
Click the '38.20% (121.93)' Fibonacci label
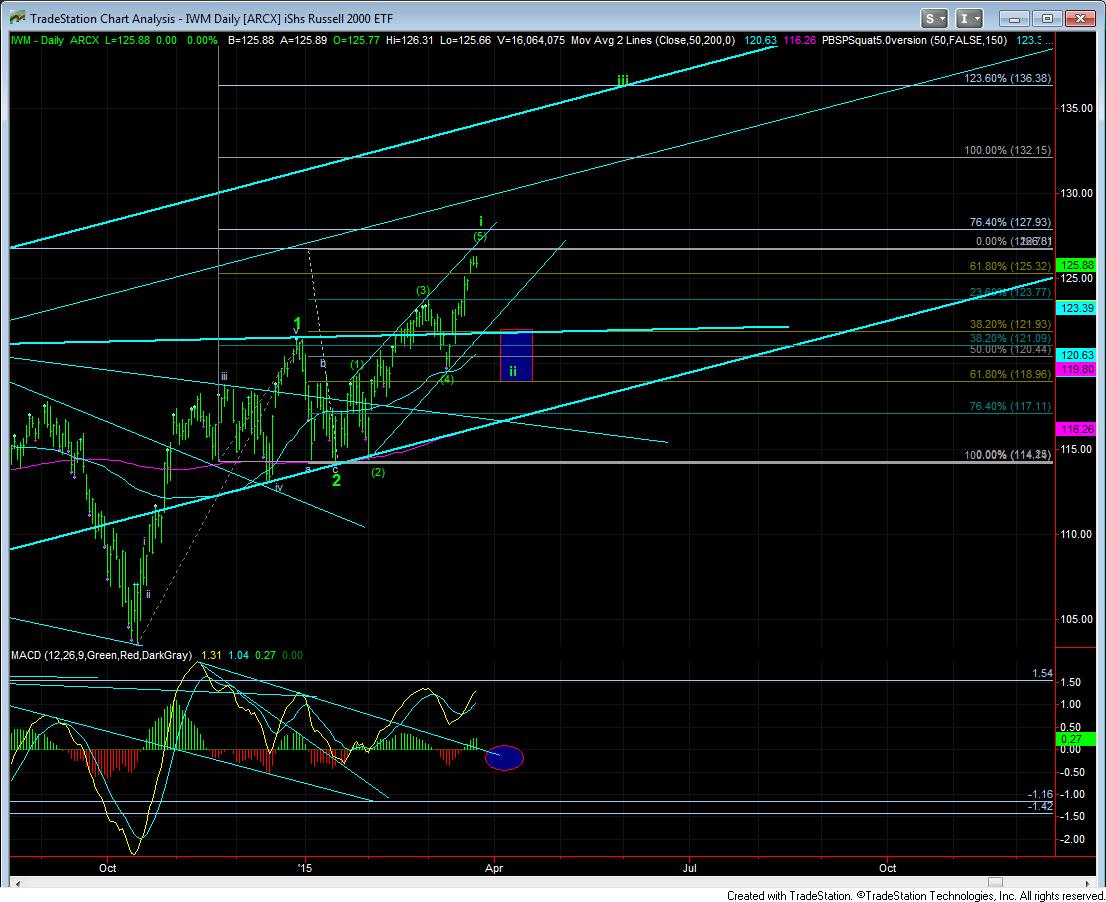(x=1011, y=324)
